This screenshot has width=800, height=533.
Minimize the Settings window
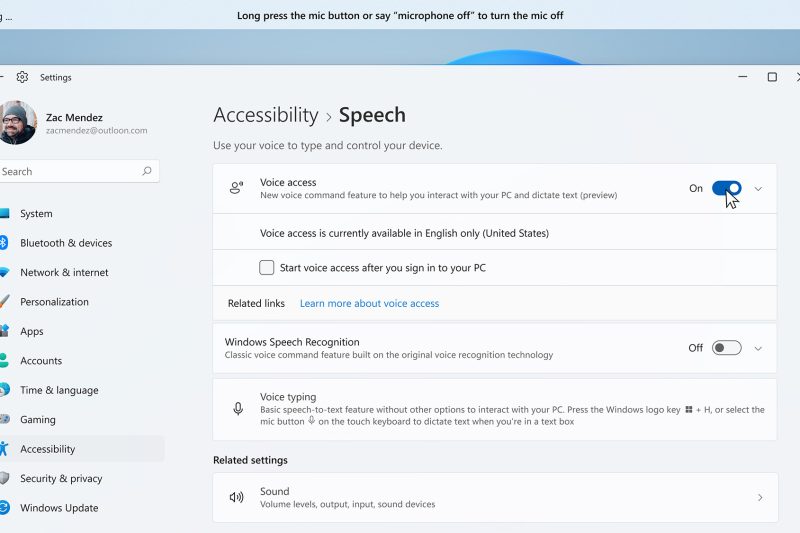click(x=743, y=77)
